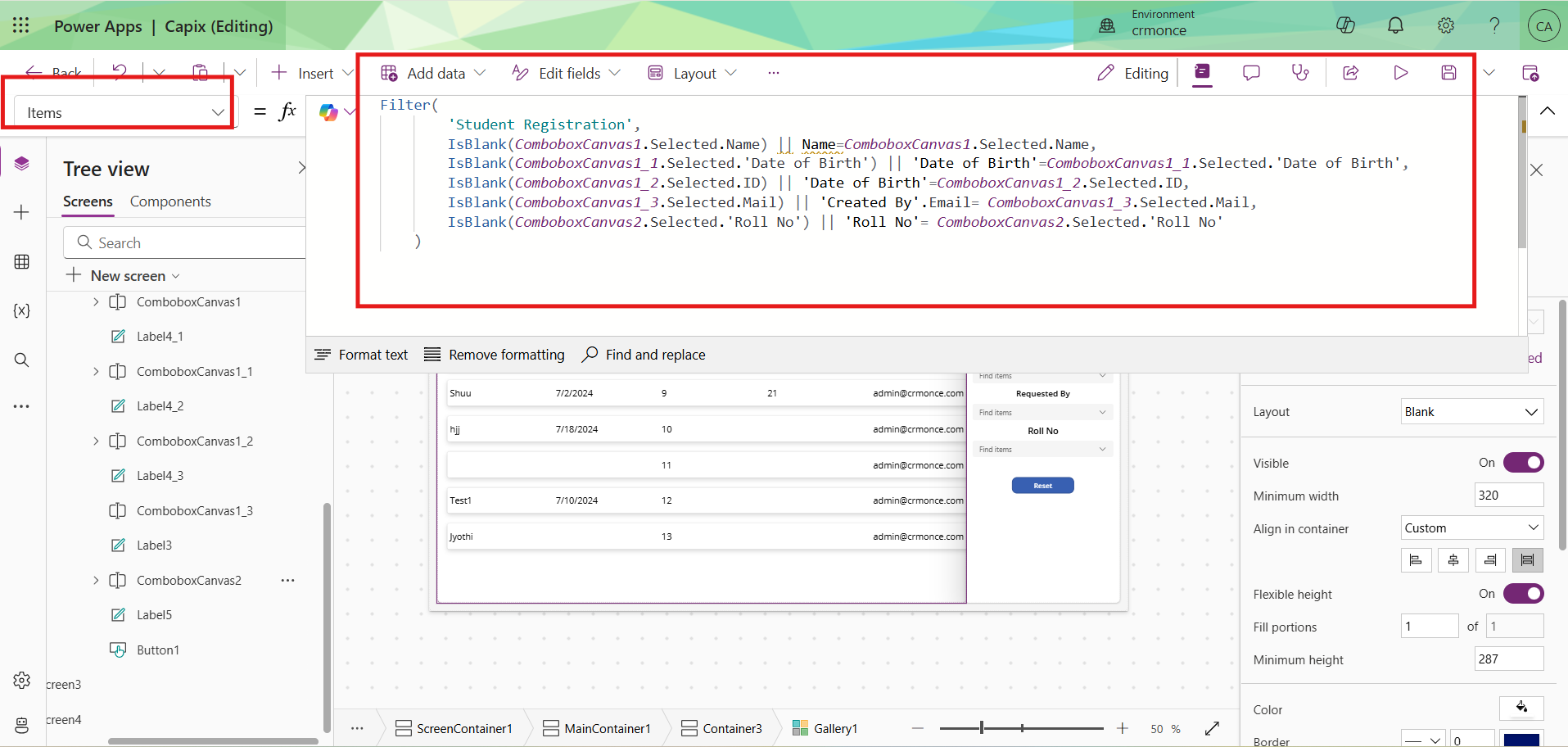
Task: Open notifications bell icon
Action: pos(1395,25)
